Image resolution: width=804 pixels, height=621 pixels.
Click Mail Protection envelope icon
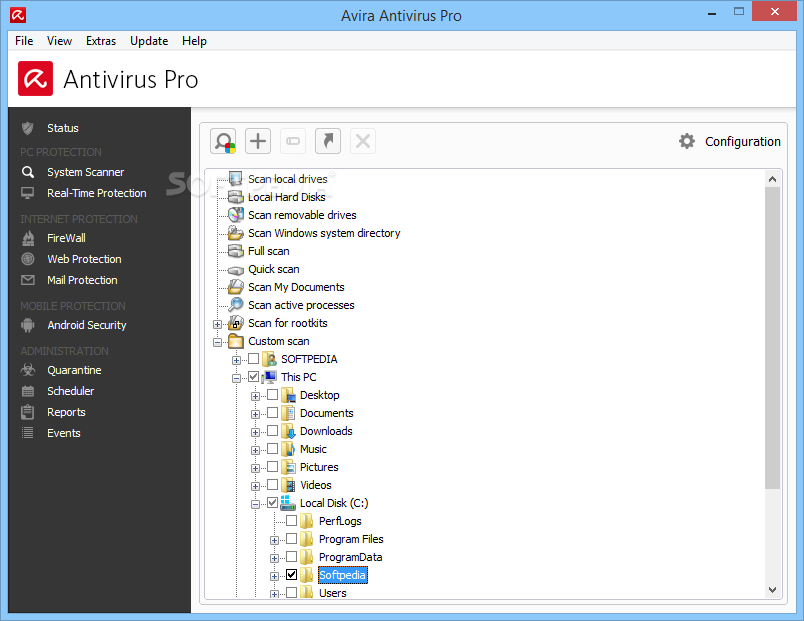tap(28, 280)
